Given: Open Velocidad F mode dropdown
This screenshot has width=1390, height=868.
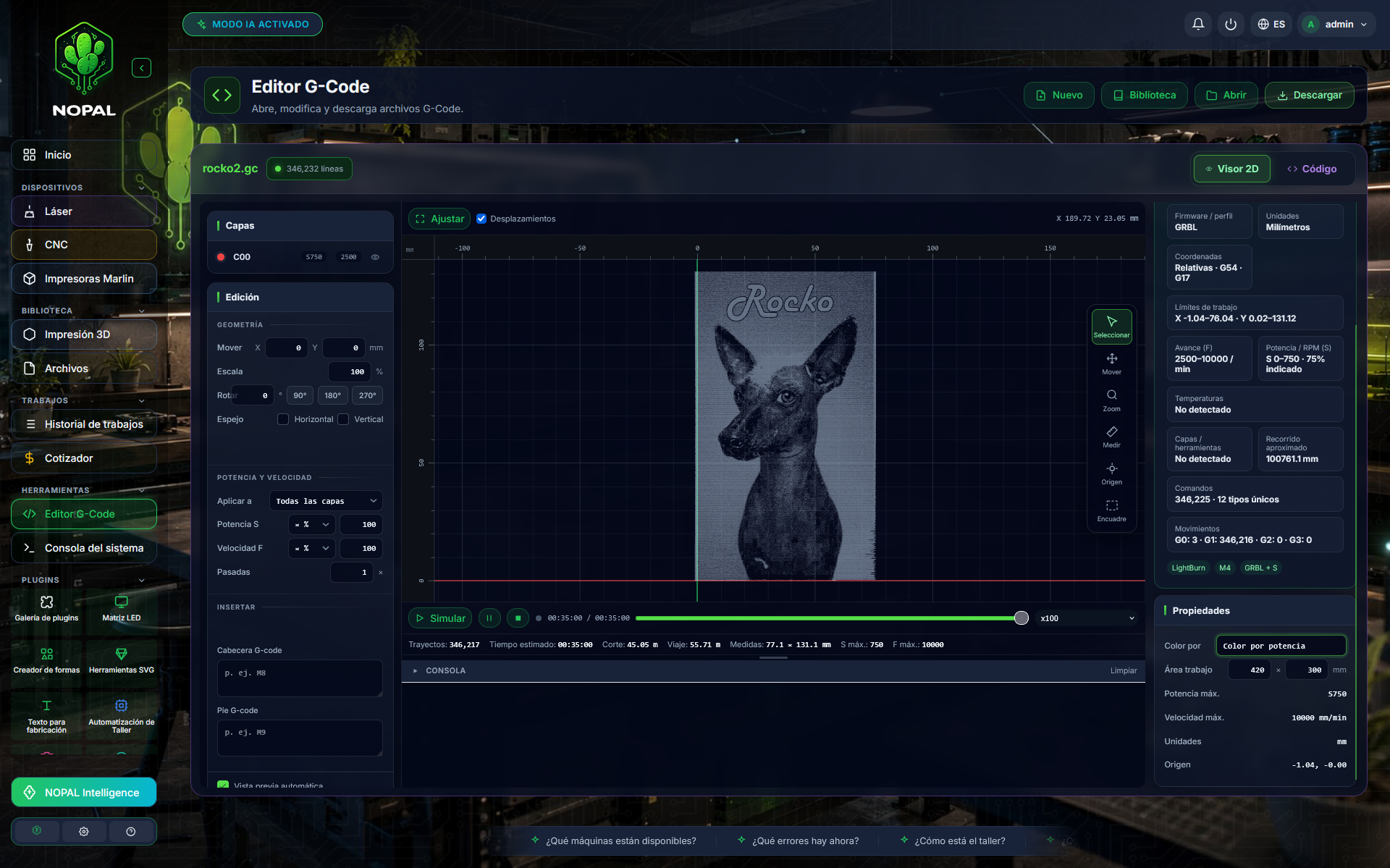Looking at the screenshot, I should coord(311,548).
